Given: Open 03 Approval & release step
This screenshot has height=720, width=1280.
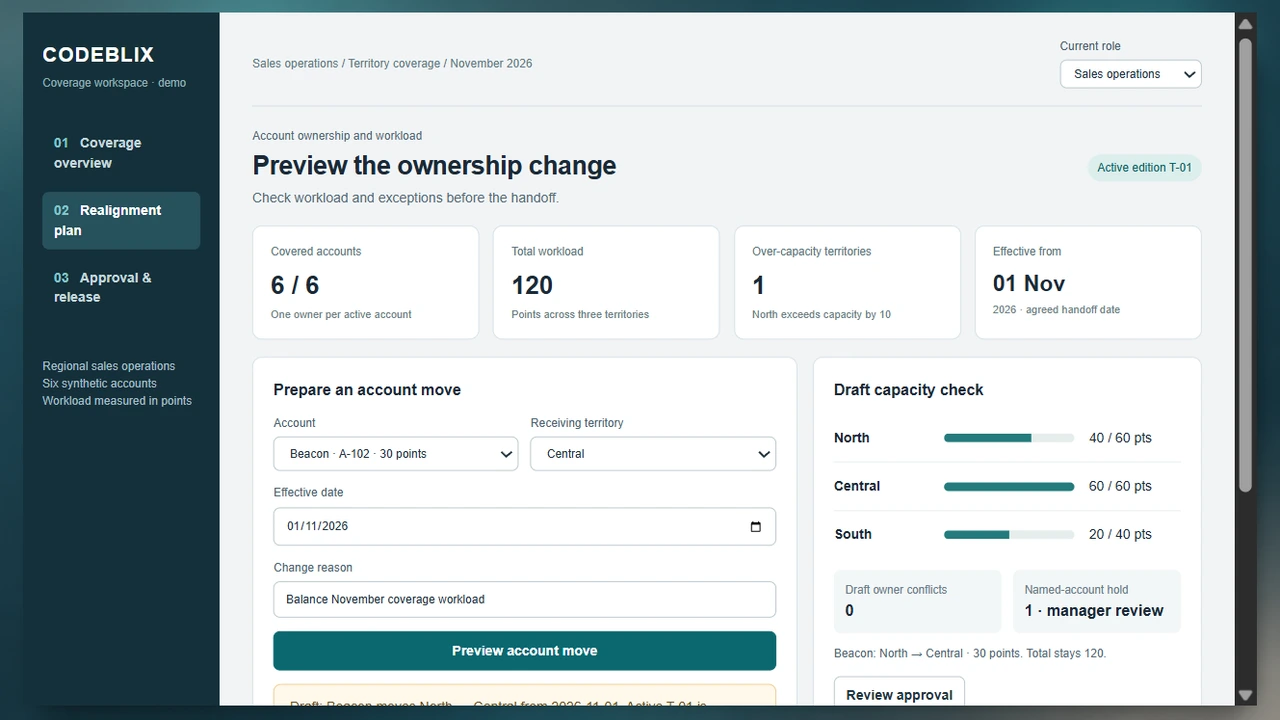Looking at the screenshot, I should click(121, 287).
